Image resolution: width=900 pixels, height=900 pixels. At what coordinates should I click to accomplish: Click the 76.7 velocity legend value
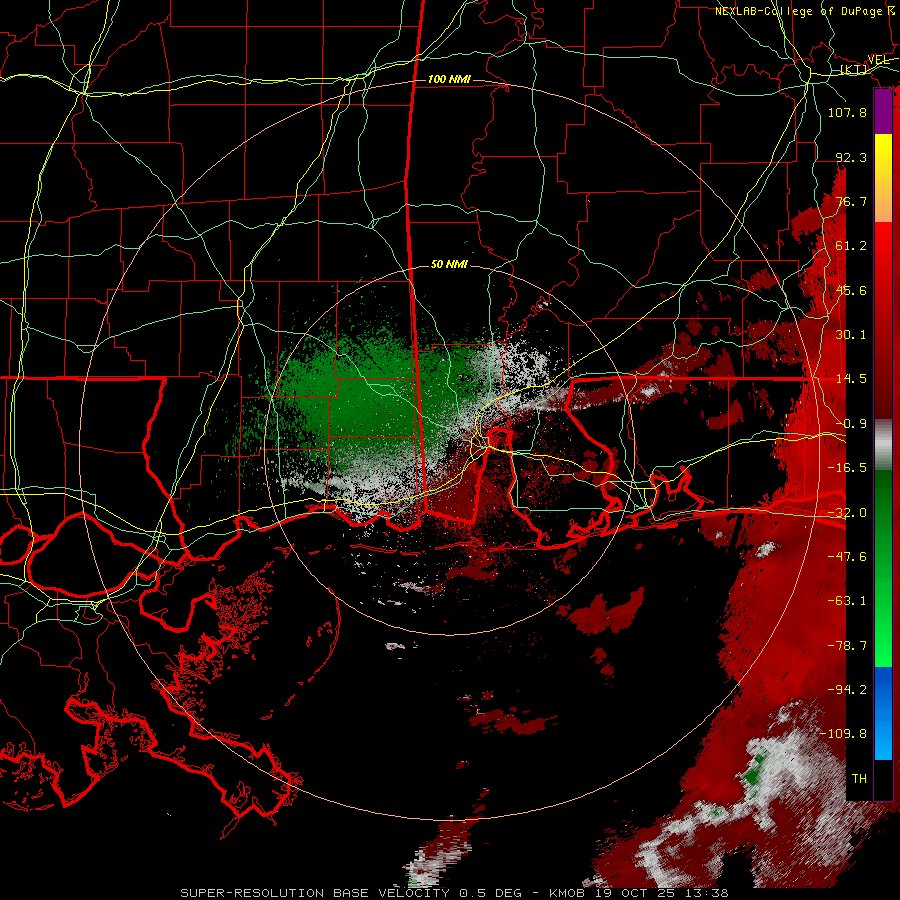tap(851, 201)
